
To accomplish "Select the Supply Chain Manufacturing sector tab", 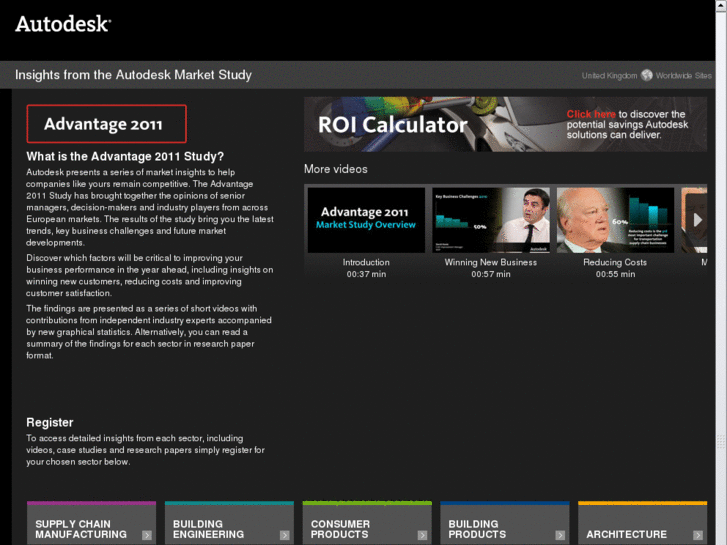I will 91,523.
